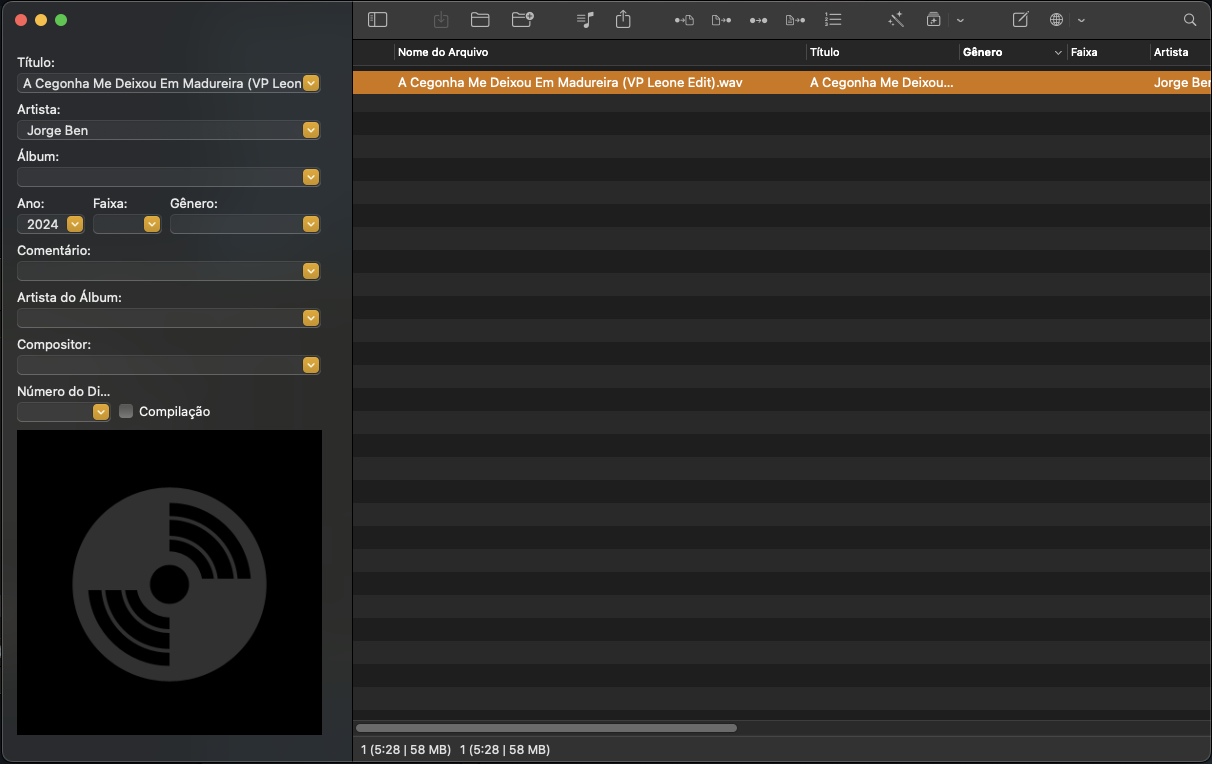
Task: Toggle the sidebar panel icon
Action: (x=377, y=19)
